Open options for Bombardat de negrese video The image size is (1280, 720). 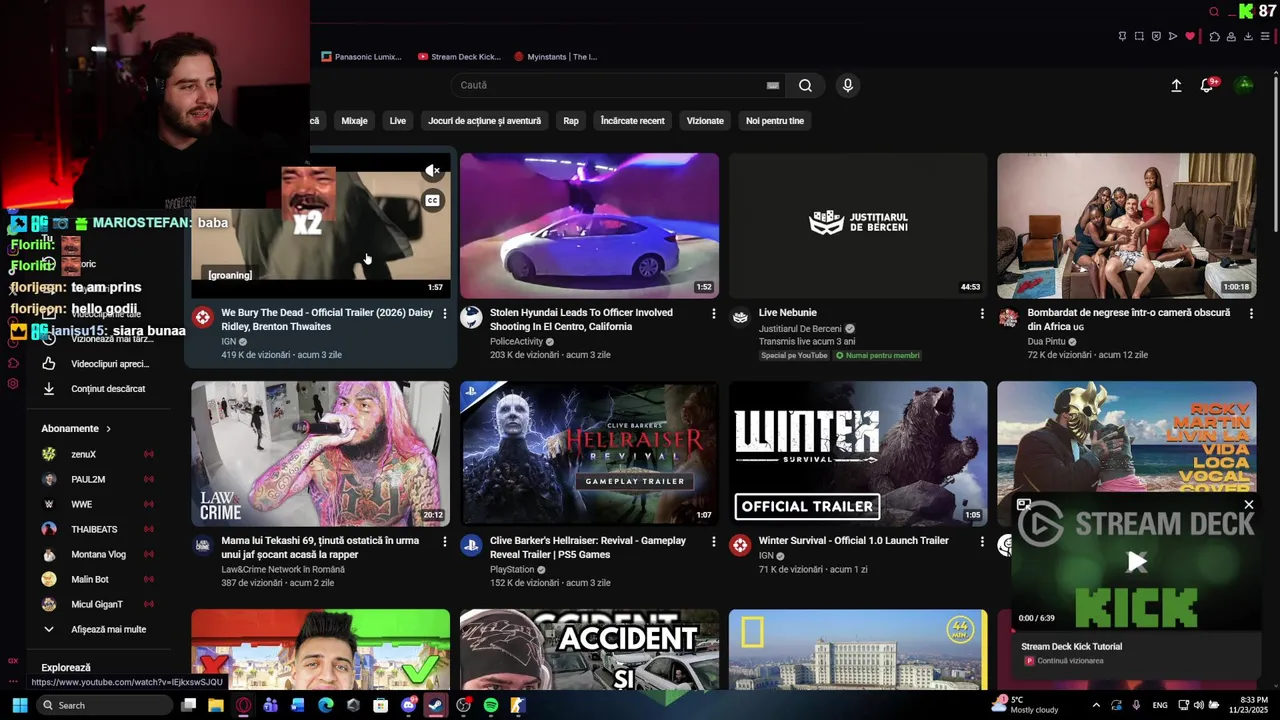coord(1250,313)
